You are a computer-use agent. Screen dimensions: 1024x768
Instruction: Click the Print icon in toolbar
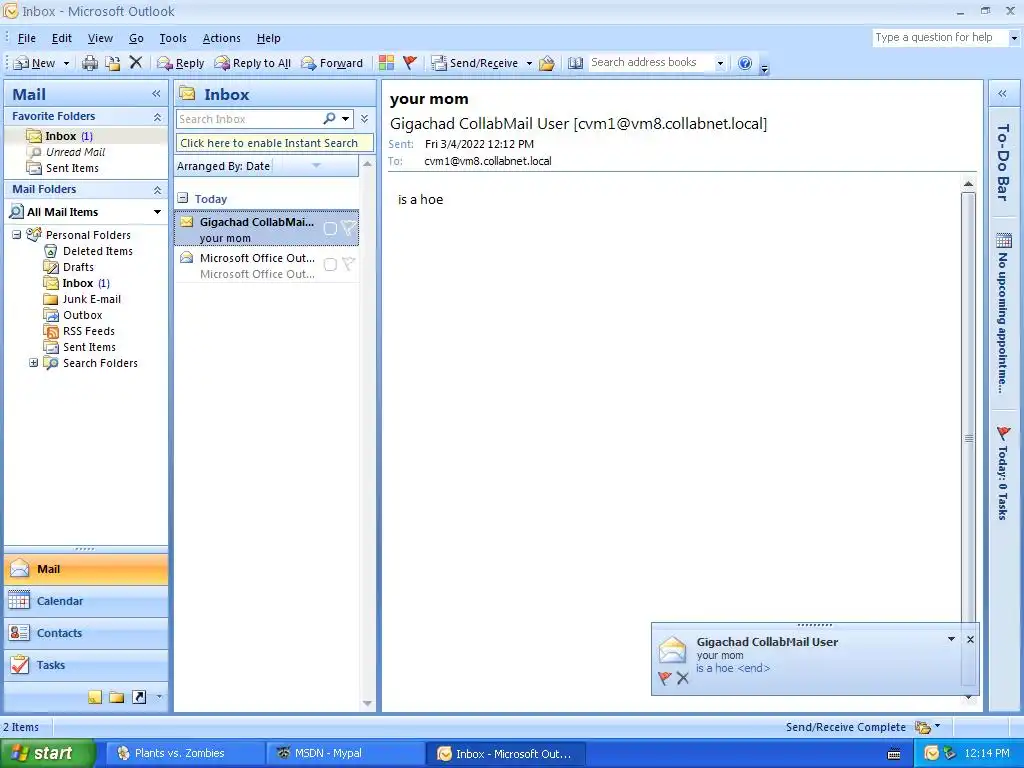pos(90,63)
